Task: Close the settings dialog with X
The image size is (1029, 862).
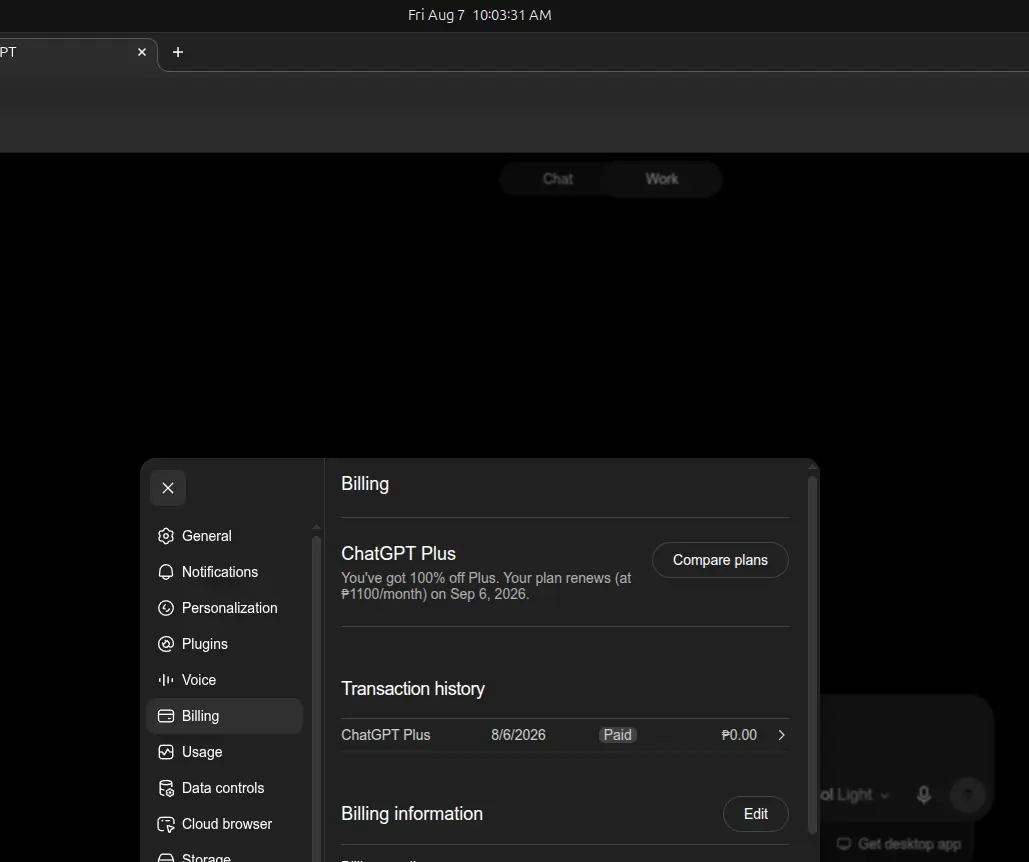Action: (168, 488)
